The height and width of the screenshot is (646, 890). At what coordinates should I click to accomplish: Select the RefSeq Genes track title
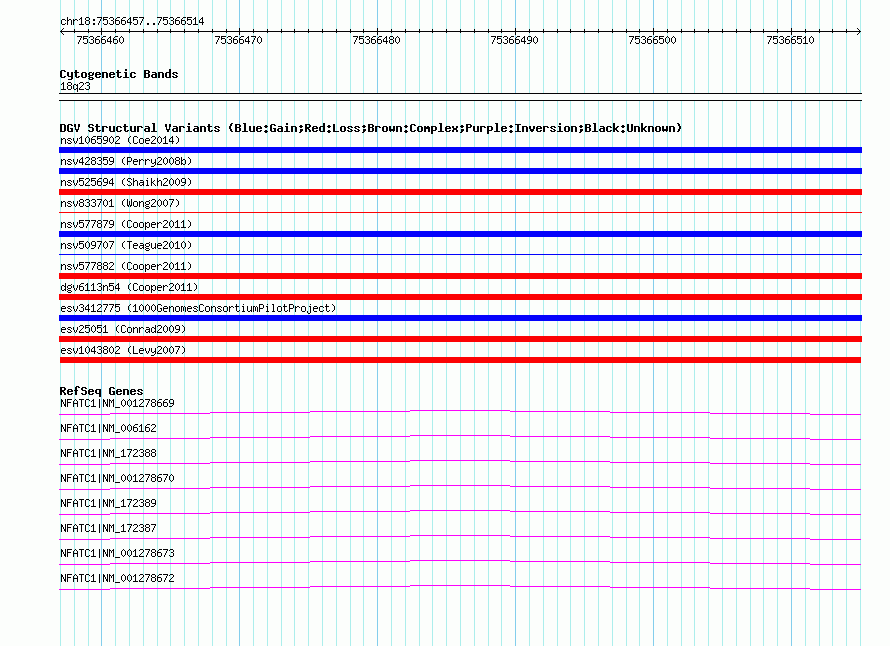[101, 391]
